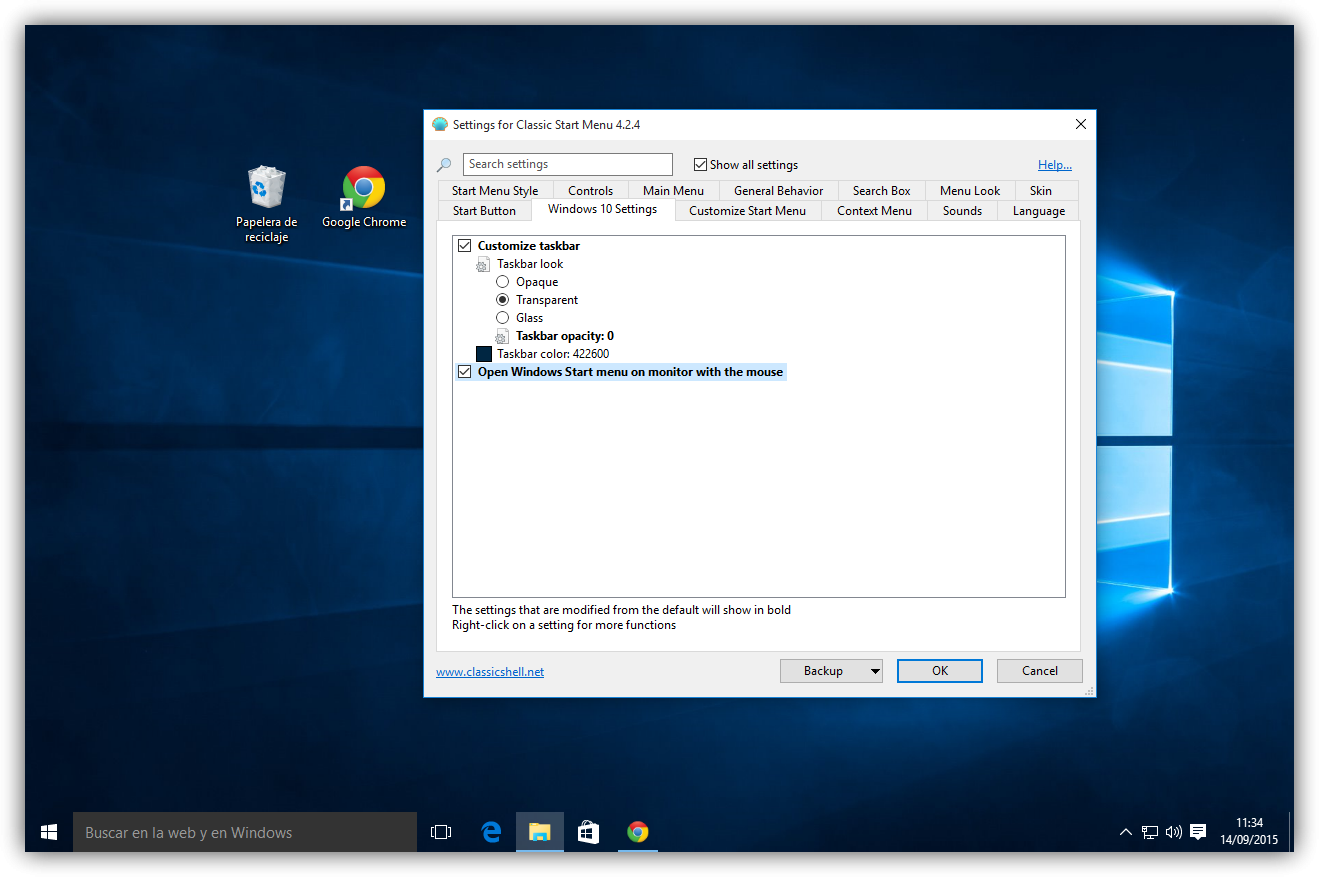
Task: Open the Backup dropdown button
Action: (x=831, y=671)
